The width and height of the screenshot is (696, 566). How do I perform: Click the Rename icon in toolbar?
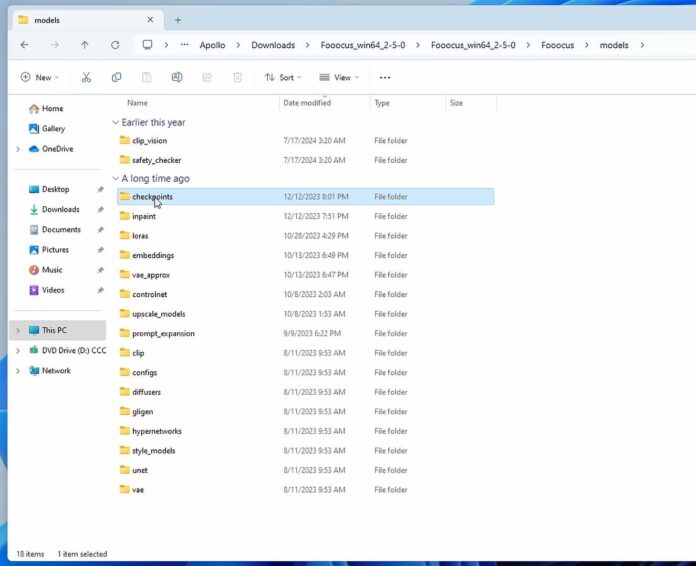(177, 78)
